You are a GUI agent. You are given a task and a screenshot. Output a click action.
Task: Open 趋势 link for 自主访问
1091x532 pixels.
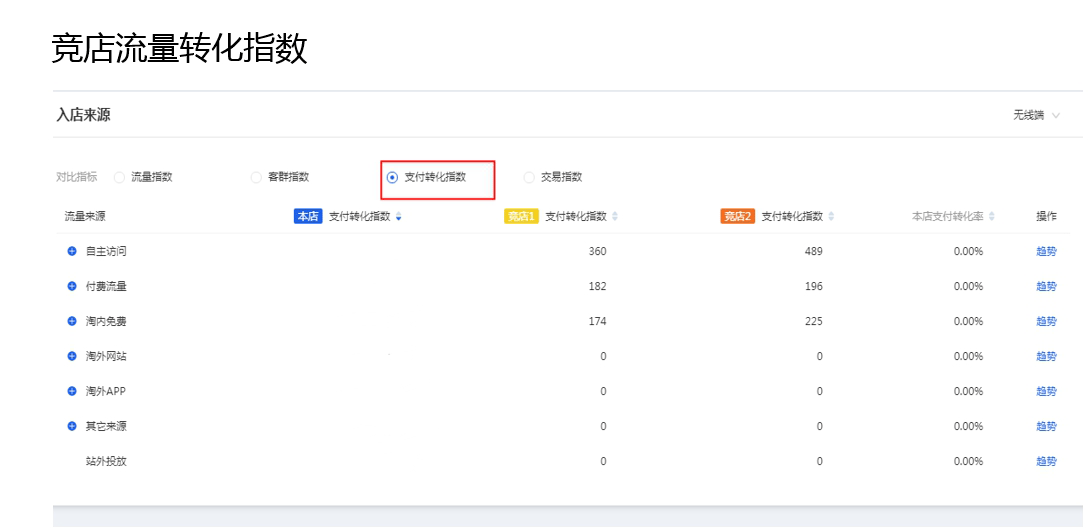tap(1046, 251)
